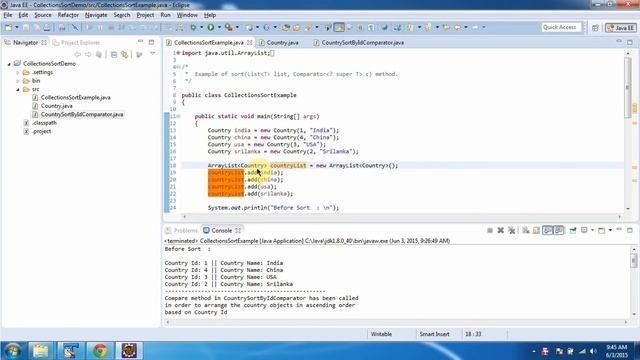Click the Terminate stop icon in Console

[x=490, y=231]
